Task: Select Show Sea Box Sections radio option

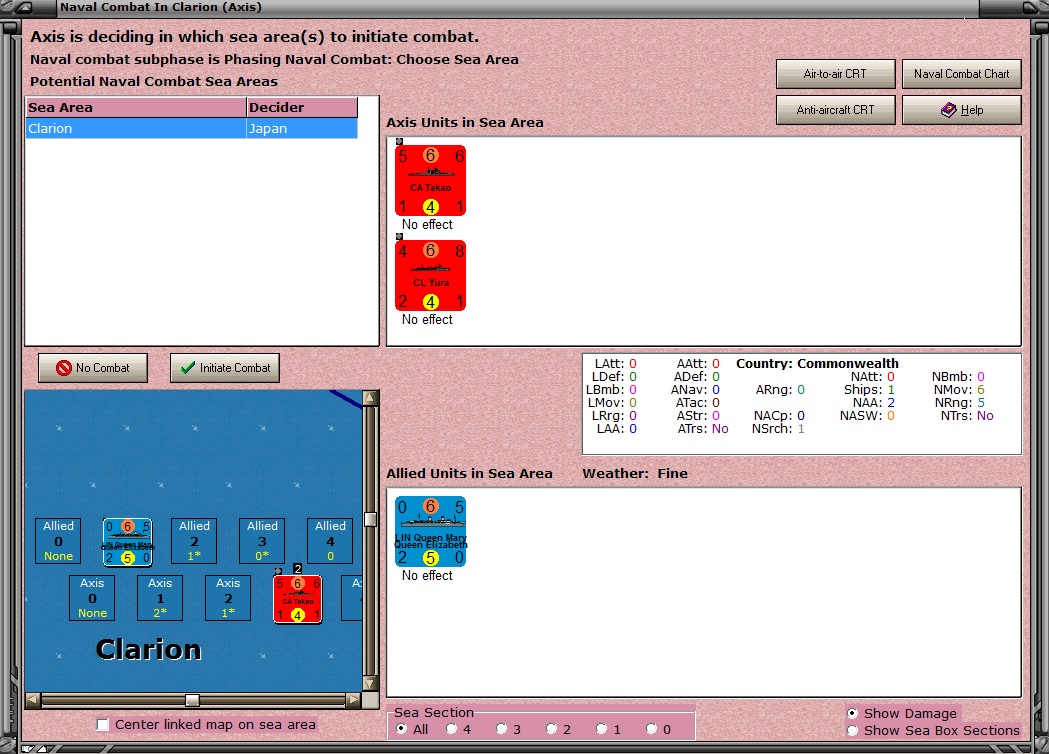Action: pos(852,731)
